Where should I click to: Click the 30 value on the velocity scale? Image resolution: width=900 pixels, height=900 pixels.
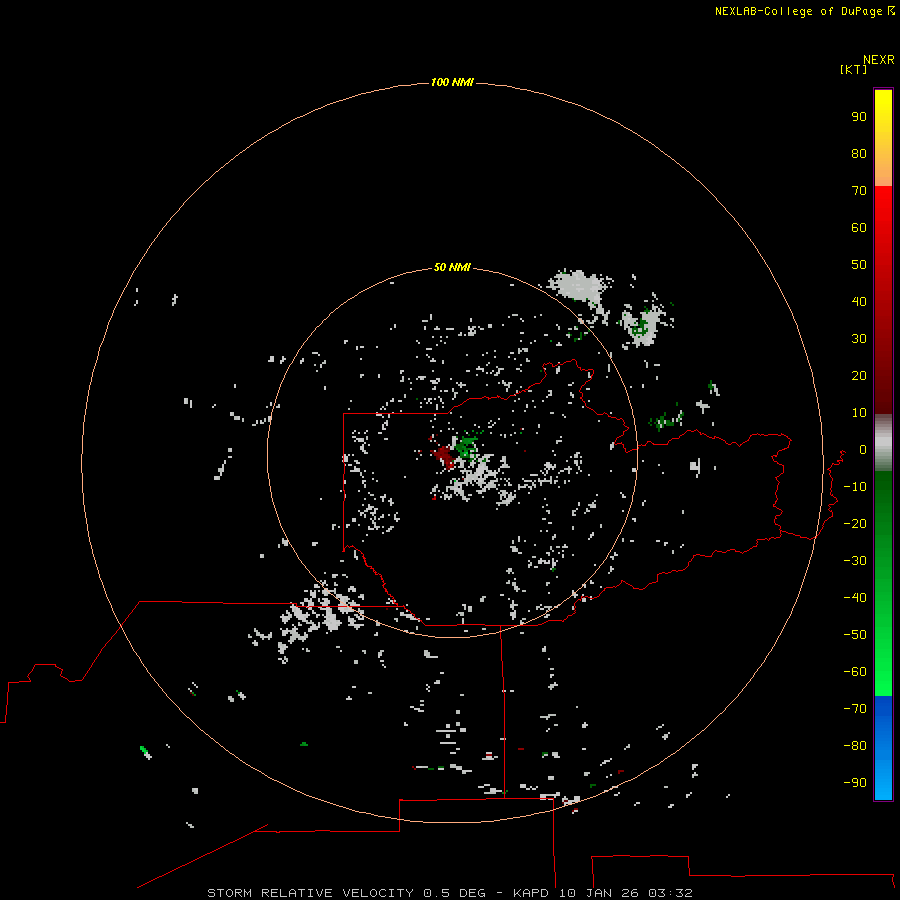(x=859, y=339)
